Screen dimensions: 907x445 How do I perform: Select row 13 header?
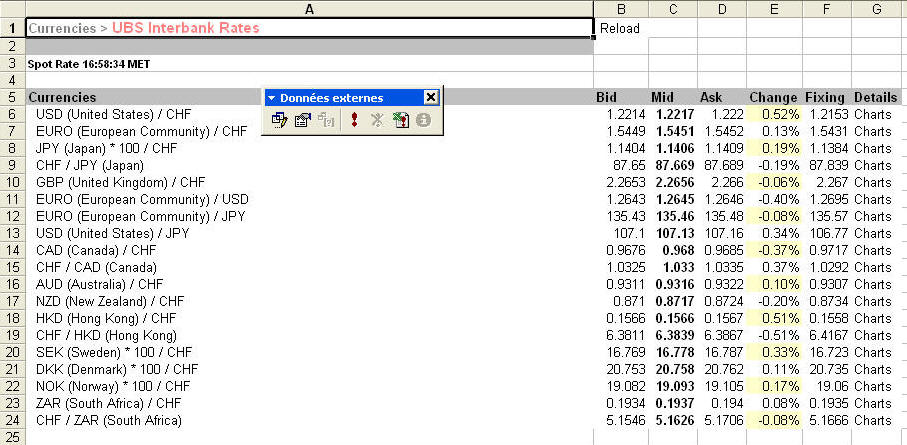pyautogui.click(x=13, y=233)
